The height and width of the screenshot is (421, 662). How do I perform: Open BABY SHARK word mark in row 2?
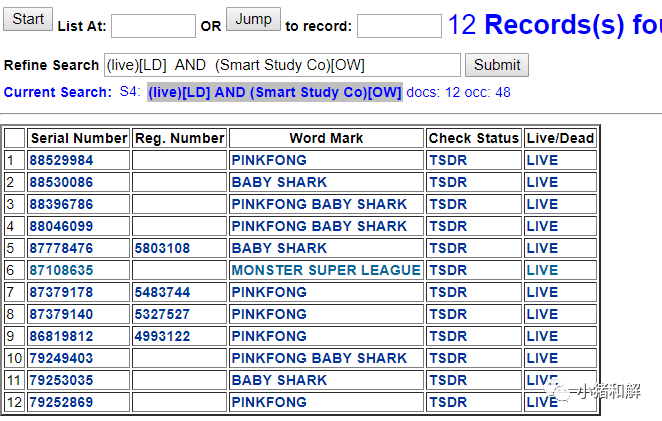pyautogui.click(x=279, y=182)
